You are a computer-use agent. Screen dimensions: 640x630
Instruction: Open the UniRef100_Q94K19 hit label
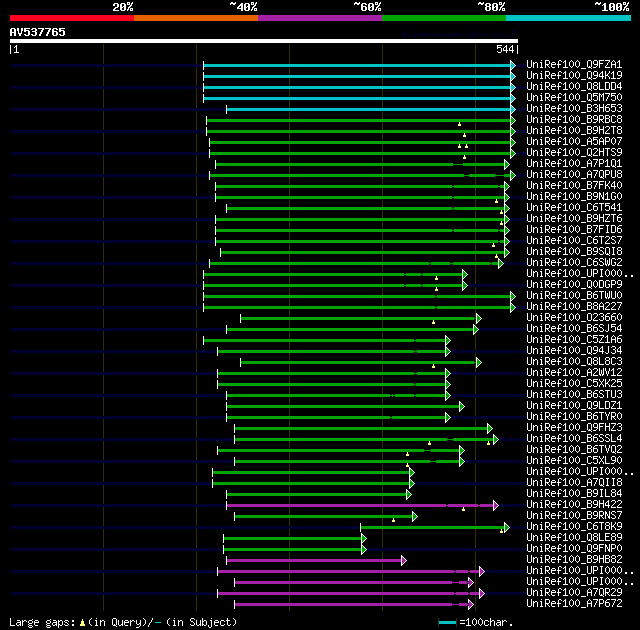coord(574,75)
